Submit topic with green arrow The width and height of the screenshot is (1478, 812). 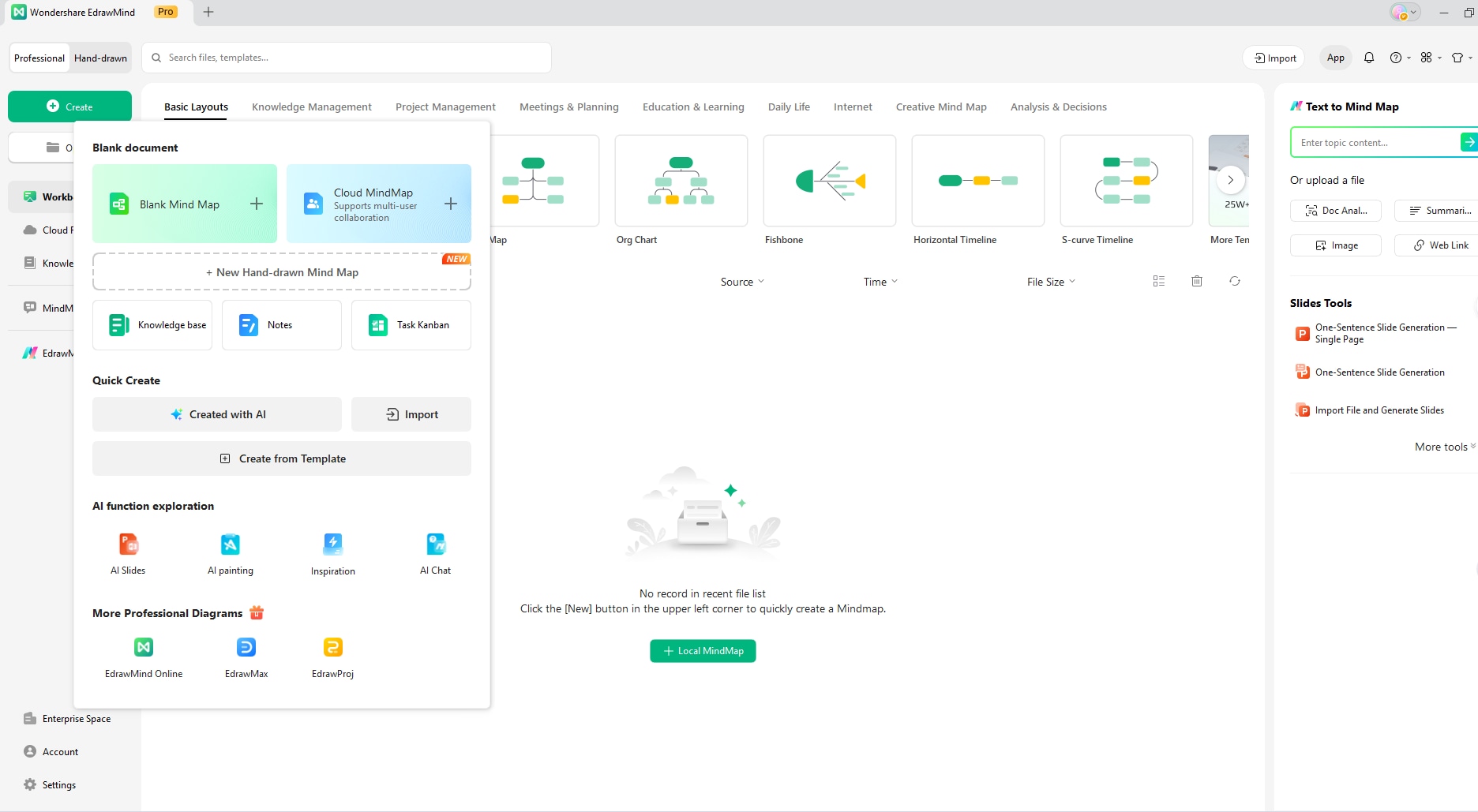coord(1469,142)
